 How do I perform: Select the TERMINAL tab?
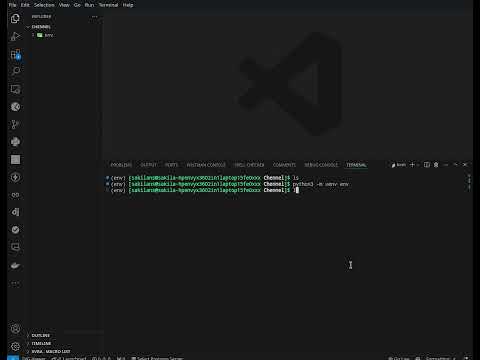tap(356, 165)
